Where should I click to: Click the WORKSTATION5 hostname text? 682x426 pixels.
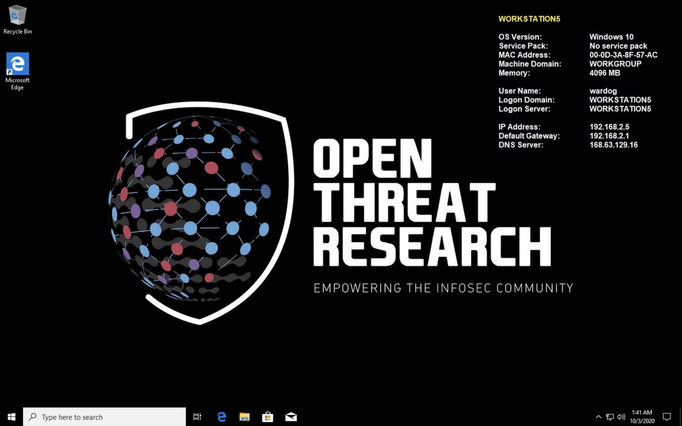pos(529,19)
